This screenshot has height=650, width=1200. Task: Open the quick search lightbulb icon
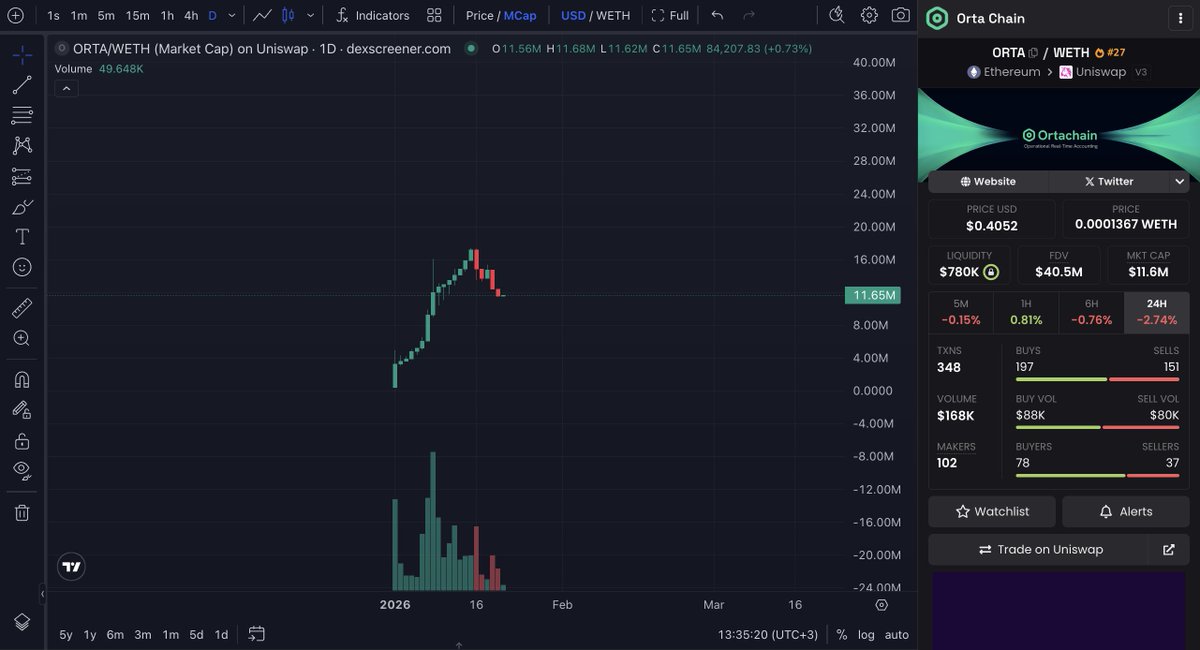838,15
